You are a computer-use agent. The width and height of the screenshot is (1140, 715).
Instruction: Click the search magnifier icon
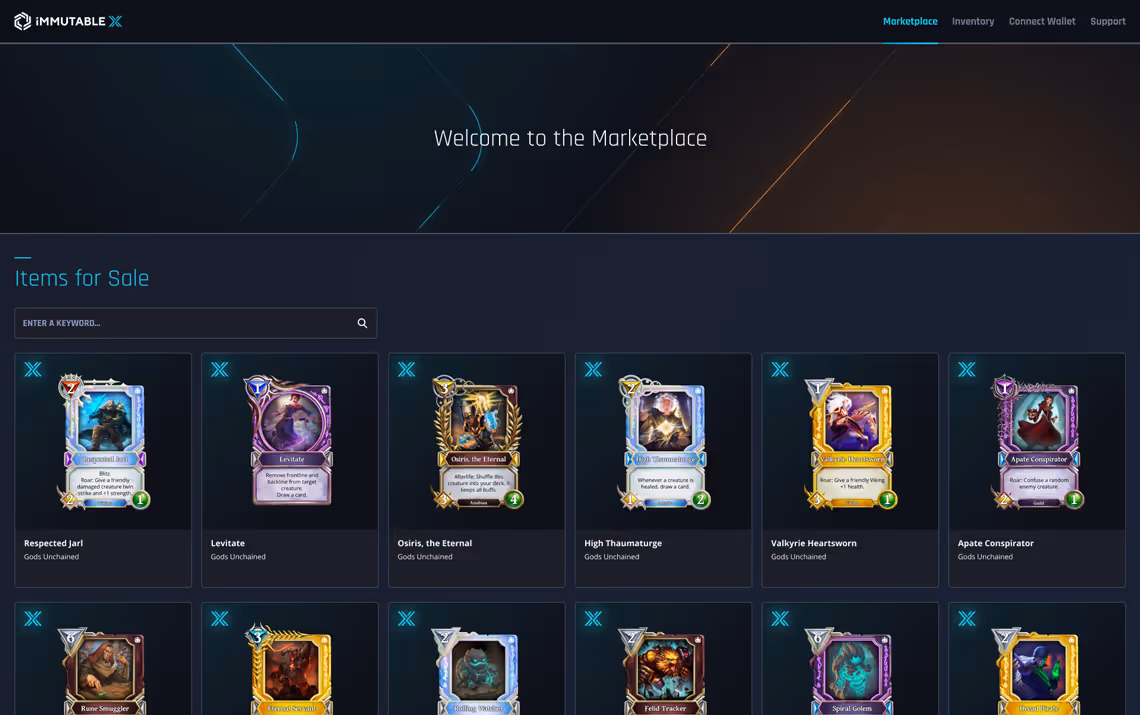pos(362,323)
